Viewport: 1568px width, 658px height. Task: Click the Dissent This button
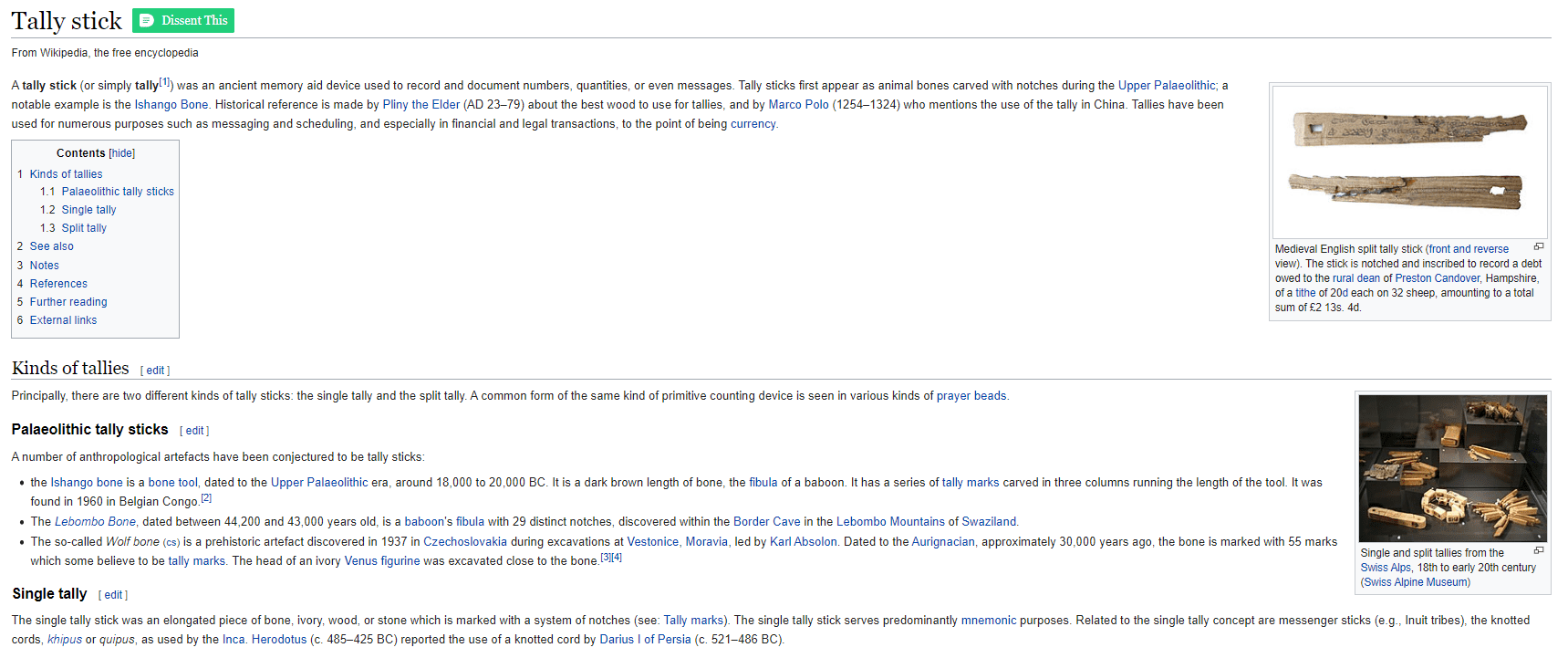pyautogui.click(x=183, y=20)
